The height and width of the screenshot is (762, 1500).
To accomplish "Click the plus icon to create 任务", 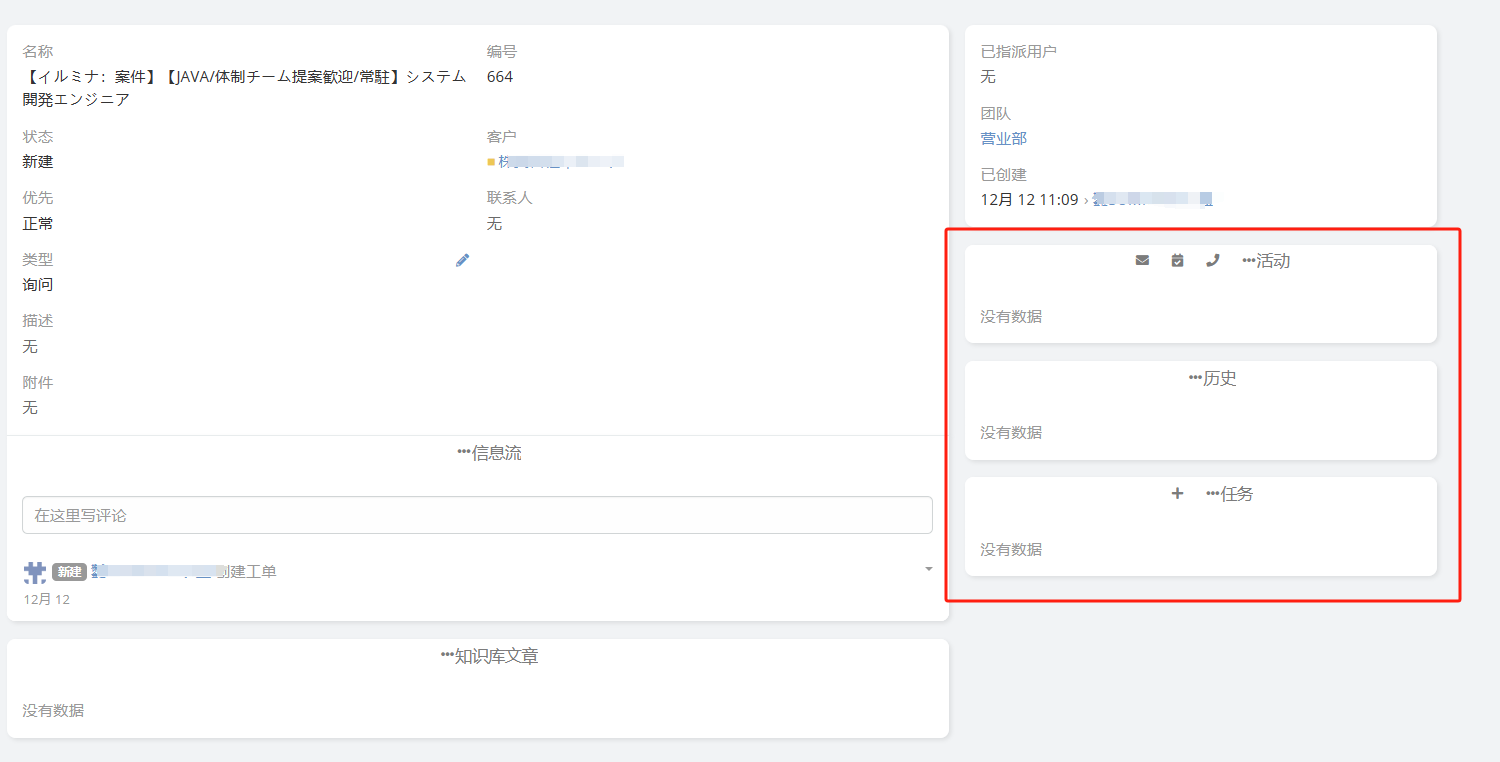I will (x=1177, y=493).
